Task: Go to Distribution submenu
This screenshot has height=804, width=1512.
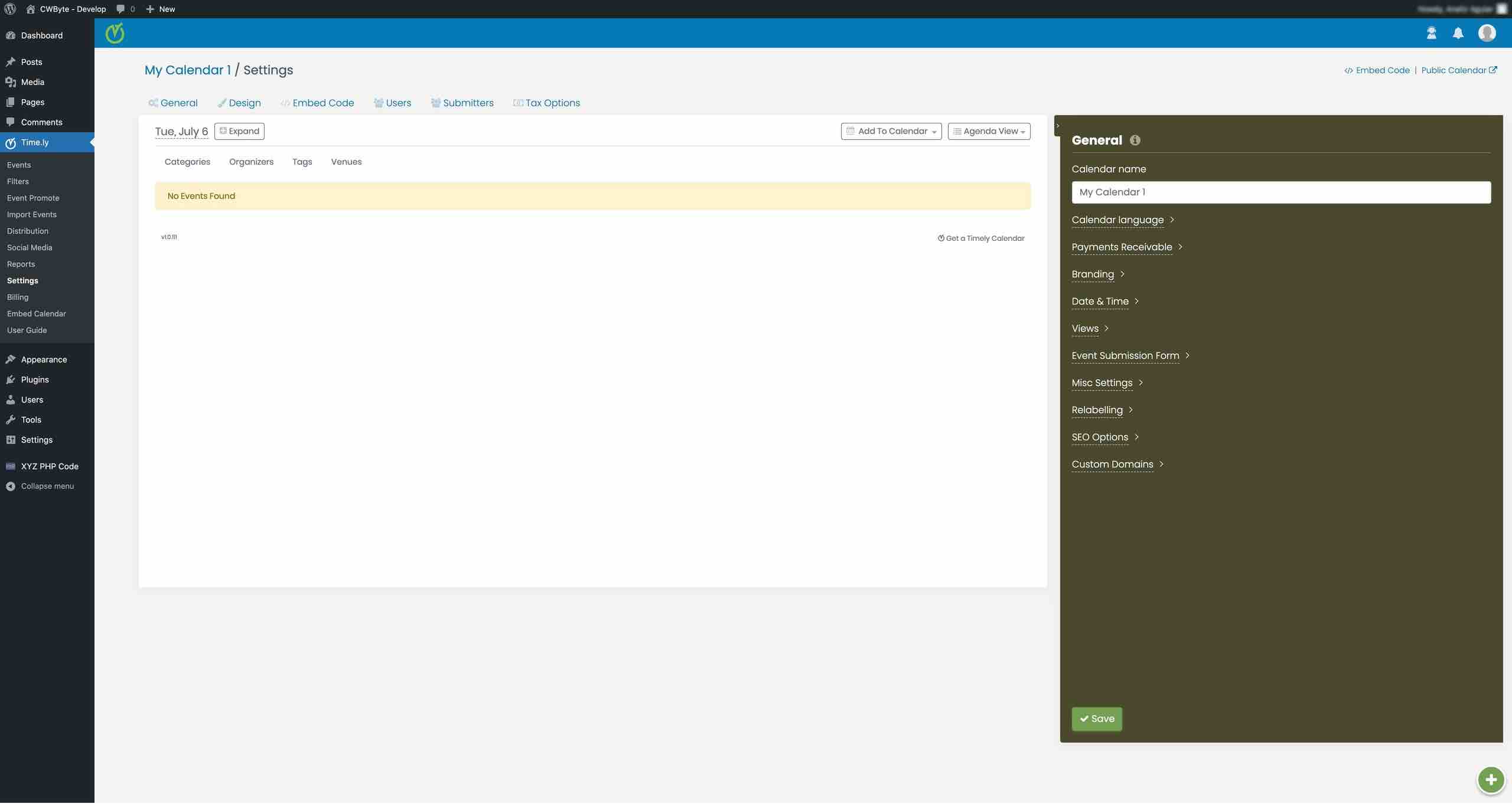Action: (x=28, y=231)
